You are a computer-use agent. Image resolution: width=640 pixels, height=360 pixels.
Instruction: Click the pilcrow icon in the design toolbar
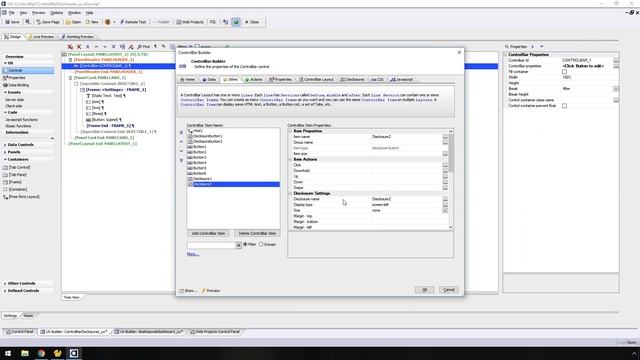156,47
